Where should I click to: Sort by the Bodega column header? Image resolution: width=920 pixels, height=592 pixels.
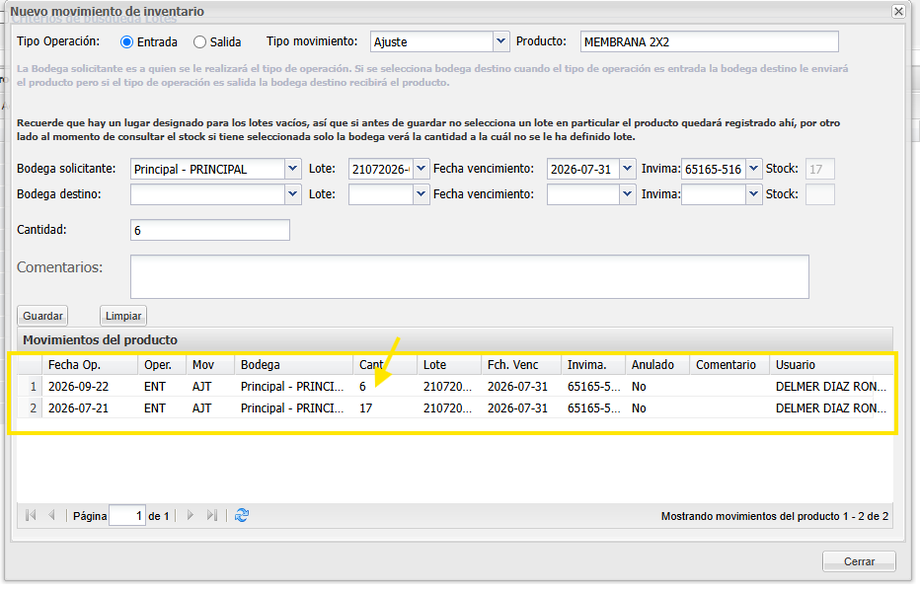[294, 364]
